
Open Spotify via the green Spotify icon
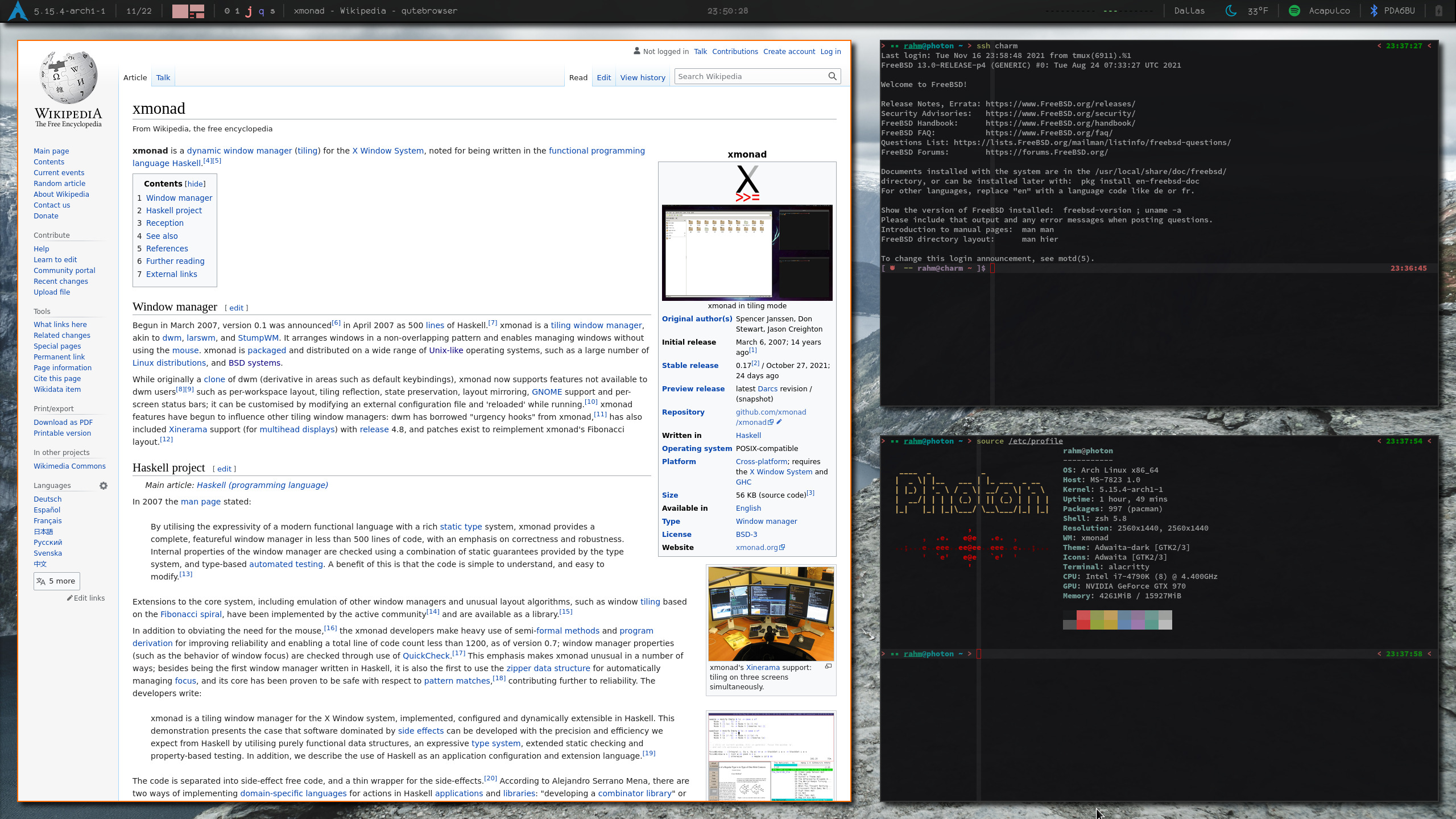click(x=1293, y=10)
